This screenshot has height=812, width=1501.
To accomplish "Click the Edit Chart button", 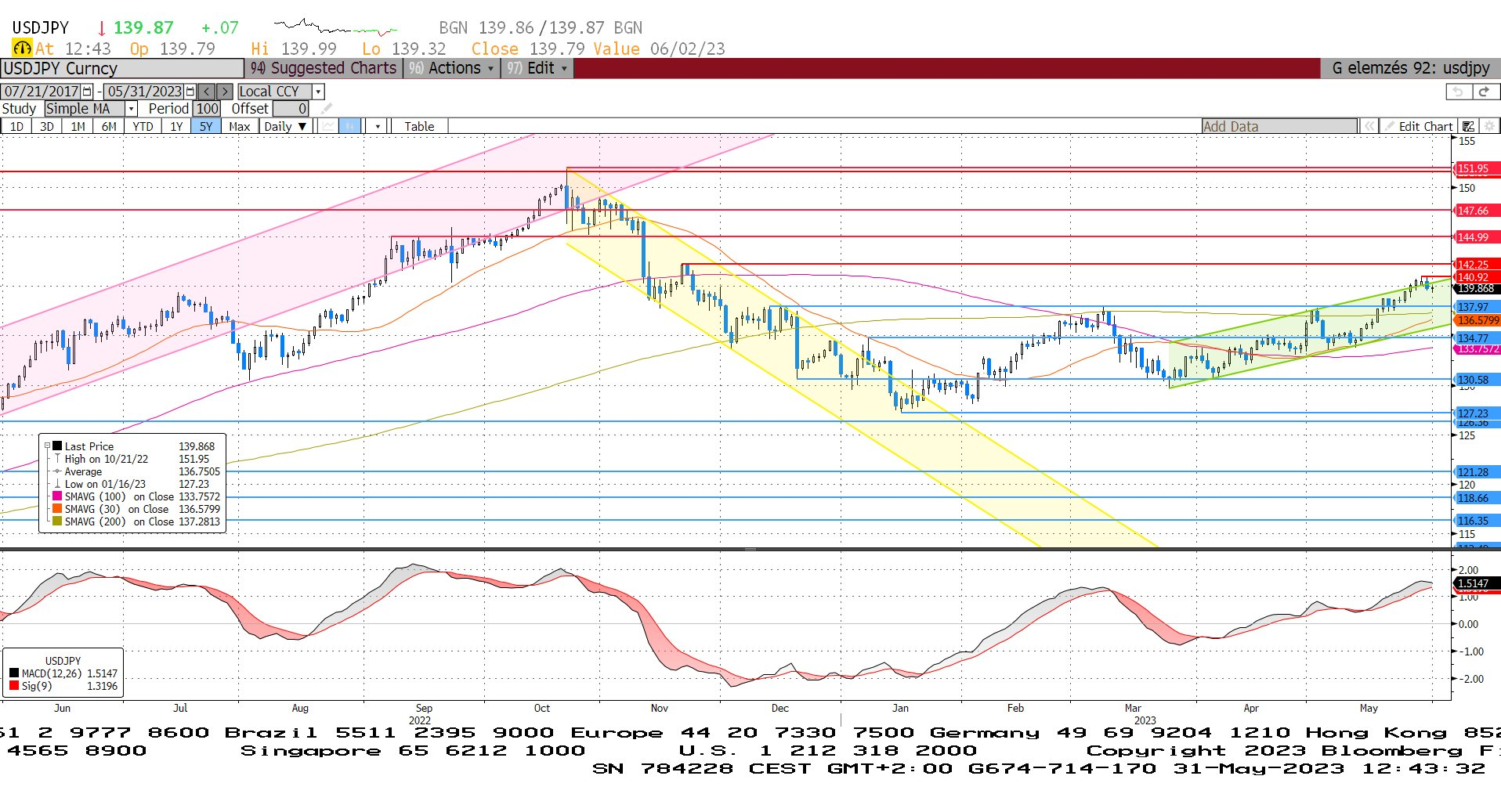I will [x=1418, y=126].
